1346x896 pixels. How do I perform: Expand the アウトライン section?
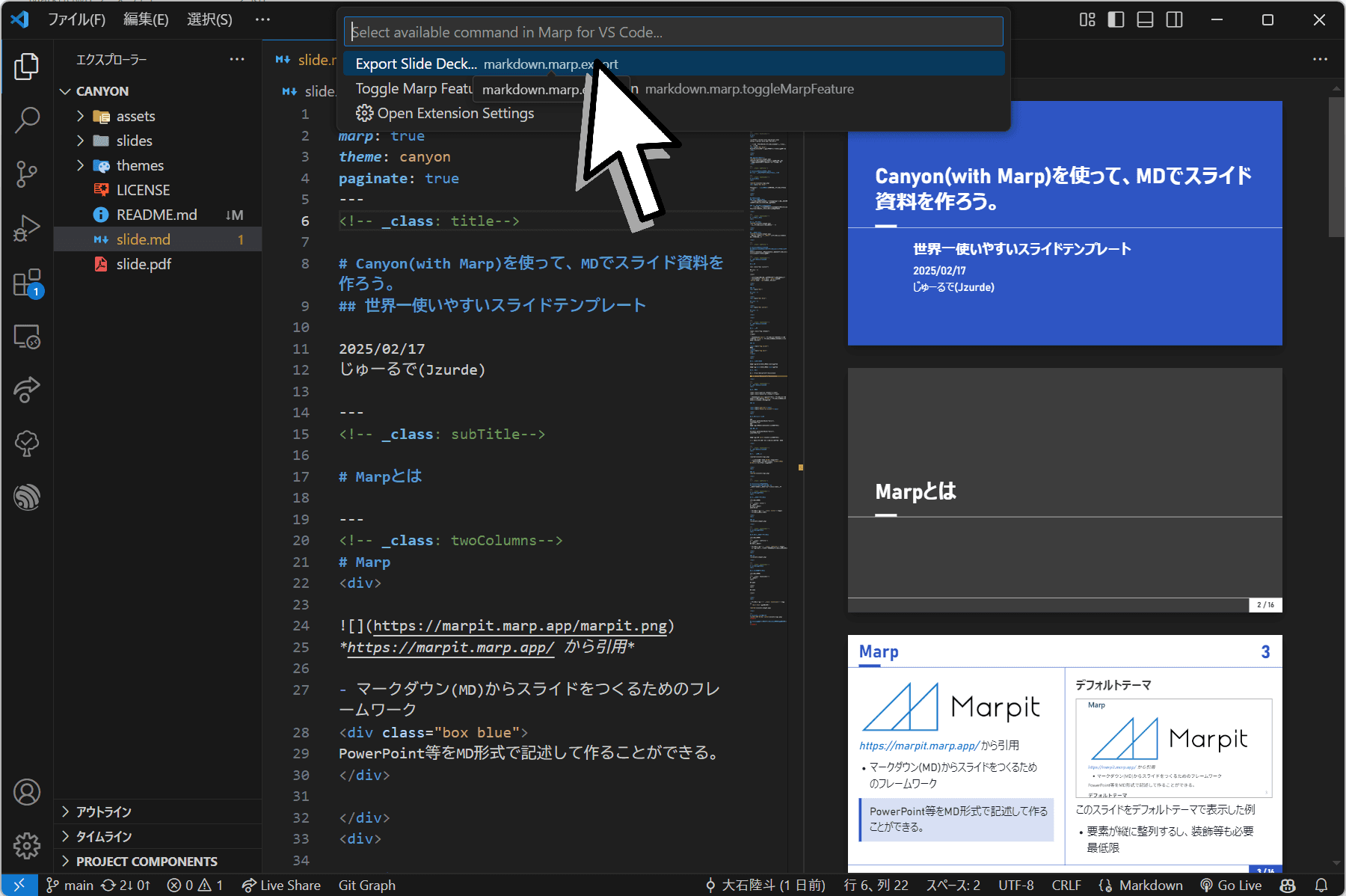tap(103, 811)
